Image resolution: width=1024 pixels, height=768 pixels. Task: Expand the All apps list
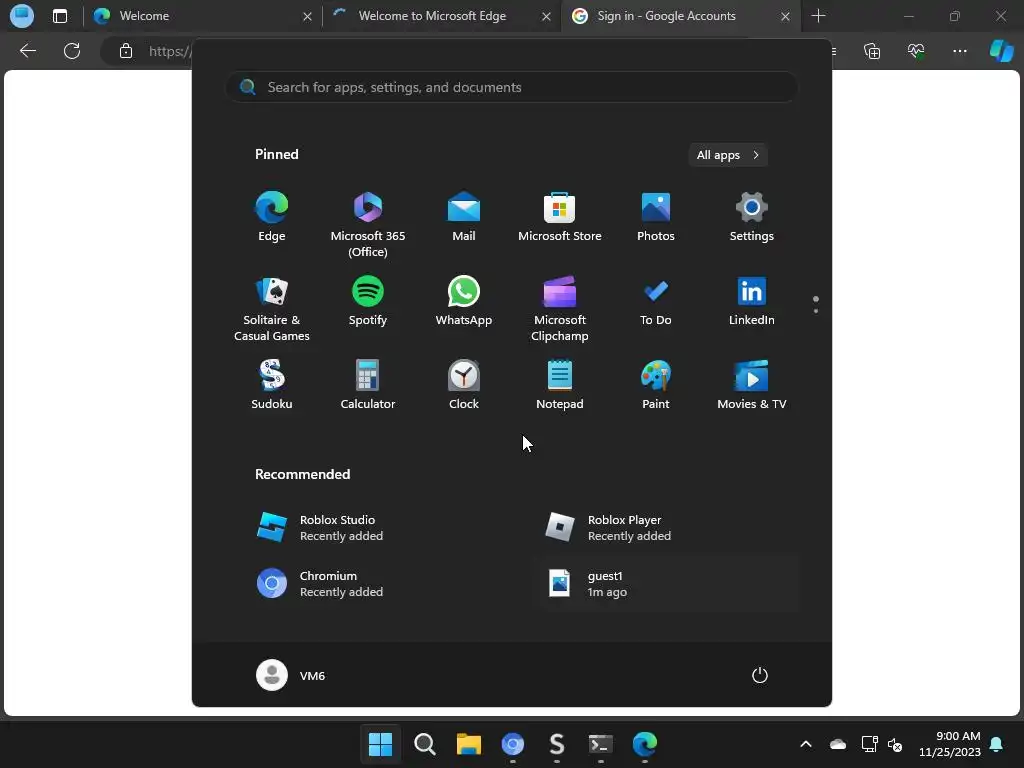(728, 155)
